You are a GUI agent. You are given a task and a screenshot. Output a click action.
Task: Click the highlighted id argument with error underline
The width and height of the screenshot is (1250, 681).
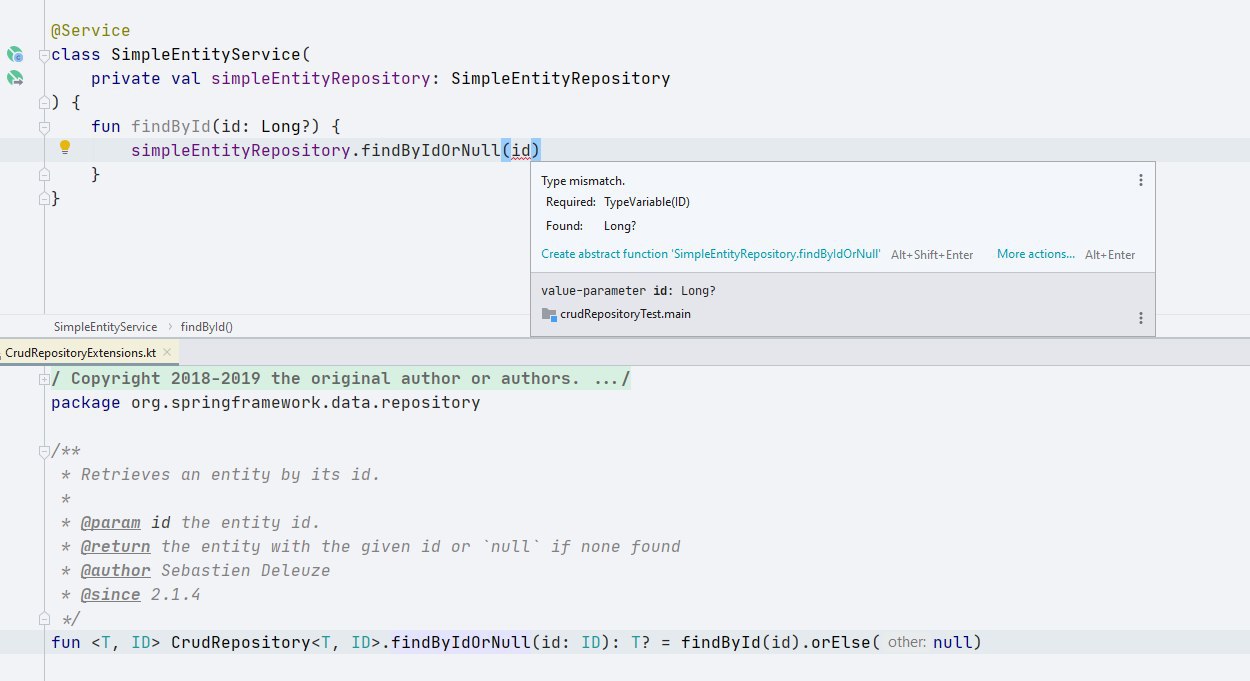point(521,151)
